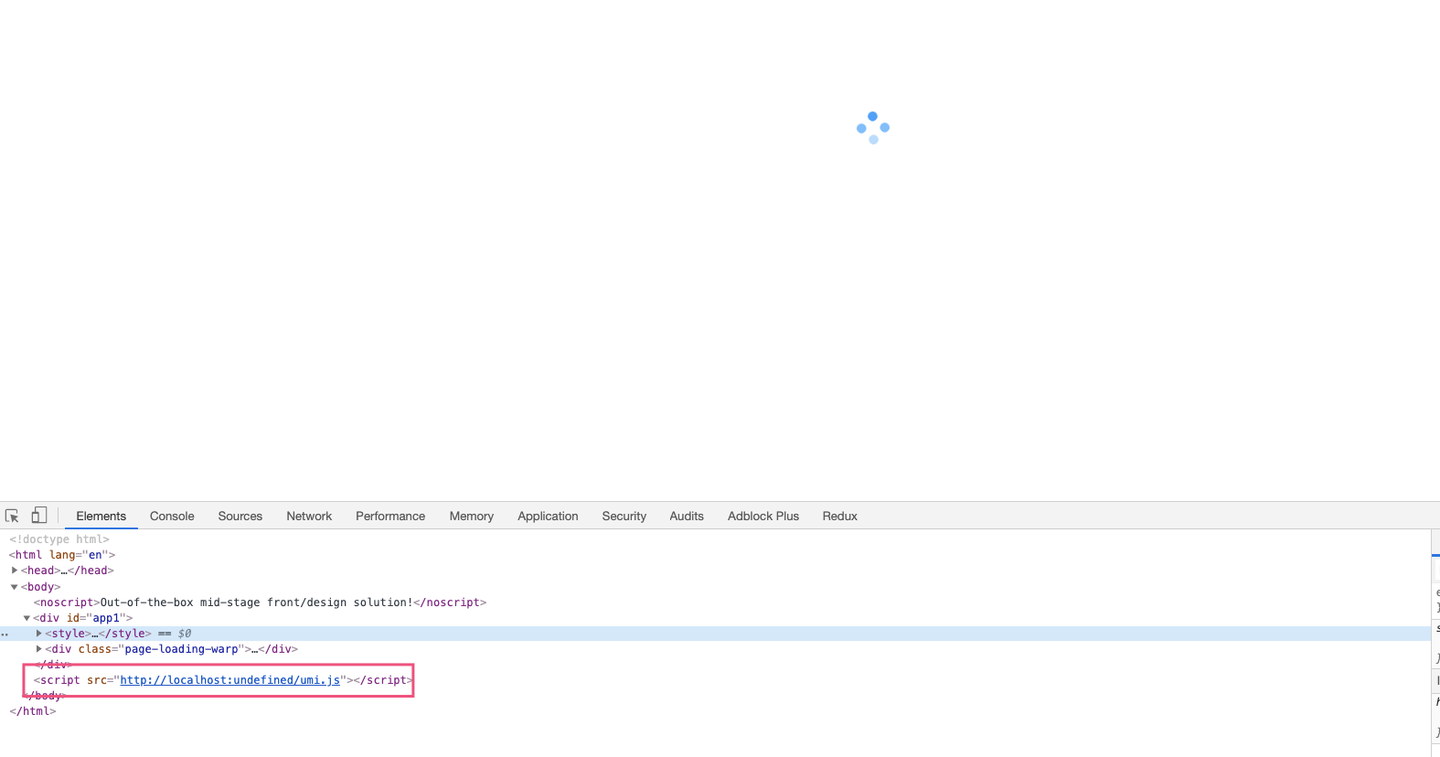Expand the page-loading-warp div node
The image size is (1440, 757).
tap(39, 649)
